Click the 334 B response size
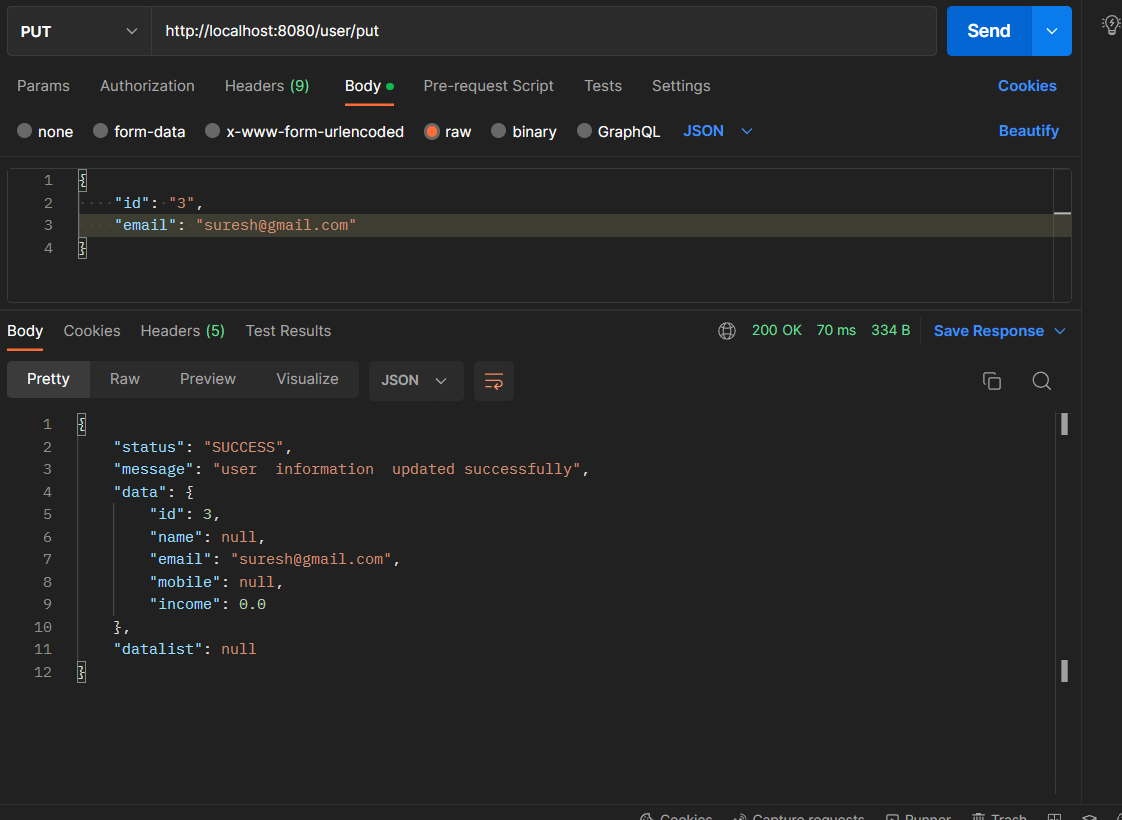The height and width of the screenshot is (820, 1122). click(x=890, y=331)
